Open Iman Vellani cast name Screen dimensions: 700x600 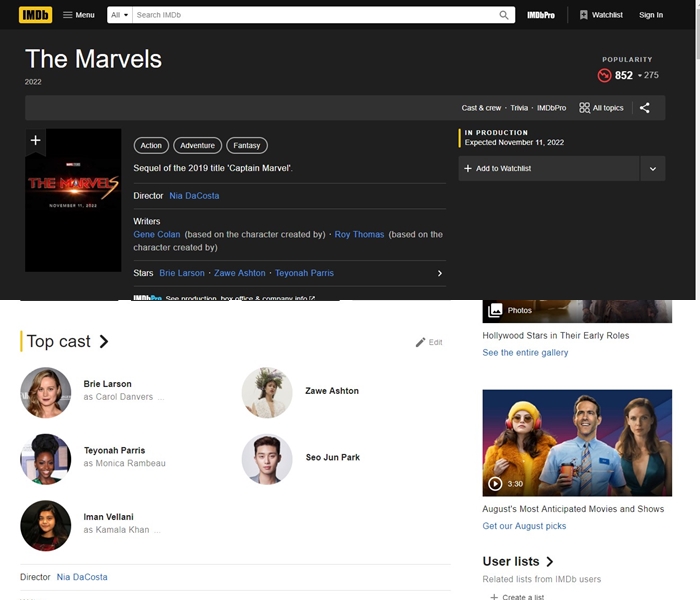[108, 517]
